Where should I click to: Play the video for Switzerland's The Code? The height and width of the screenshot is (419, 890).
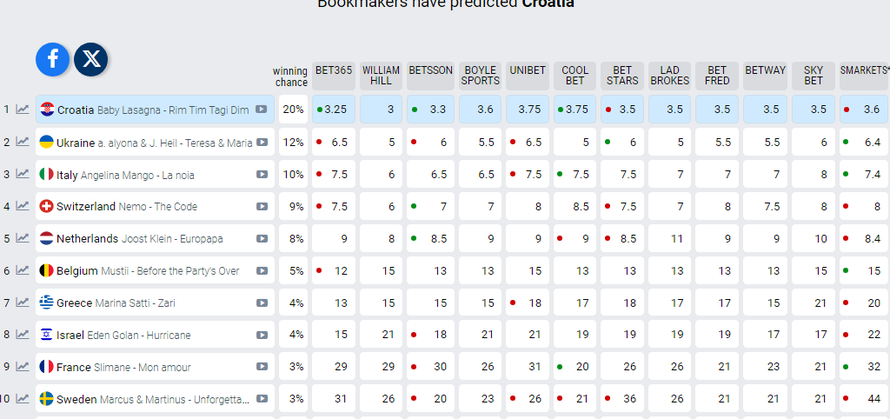click(261, 206)
